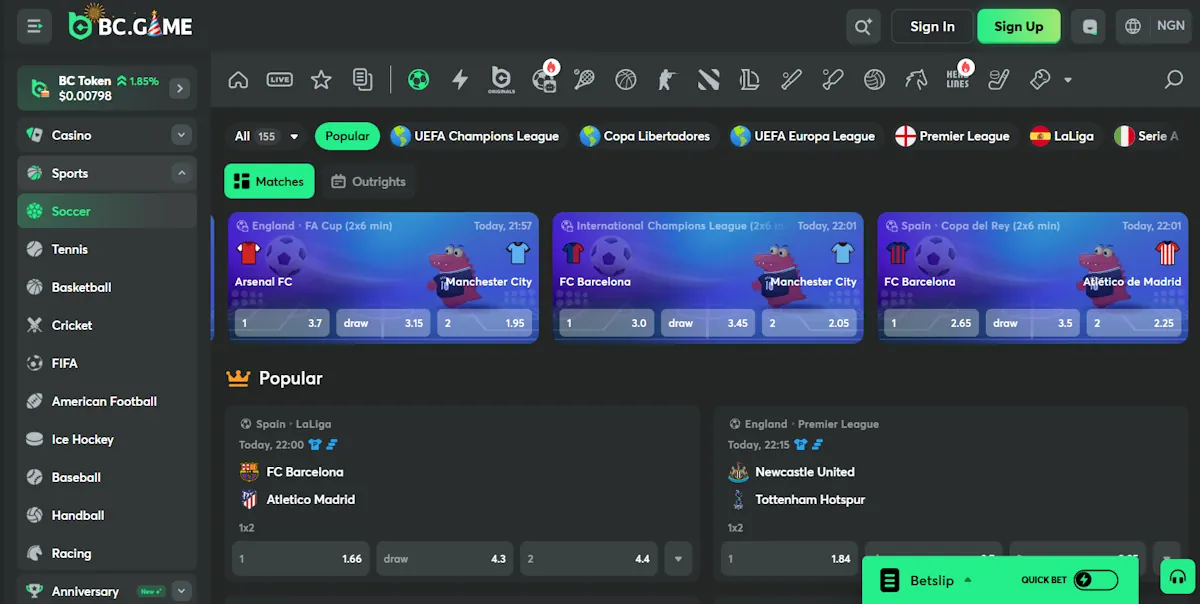The width and height of the screenshot is (1200, 604).
Task: Click the Sign In button
Action: [932, 27]
